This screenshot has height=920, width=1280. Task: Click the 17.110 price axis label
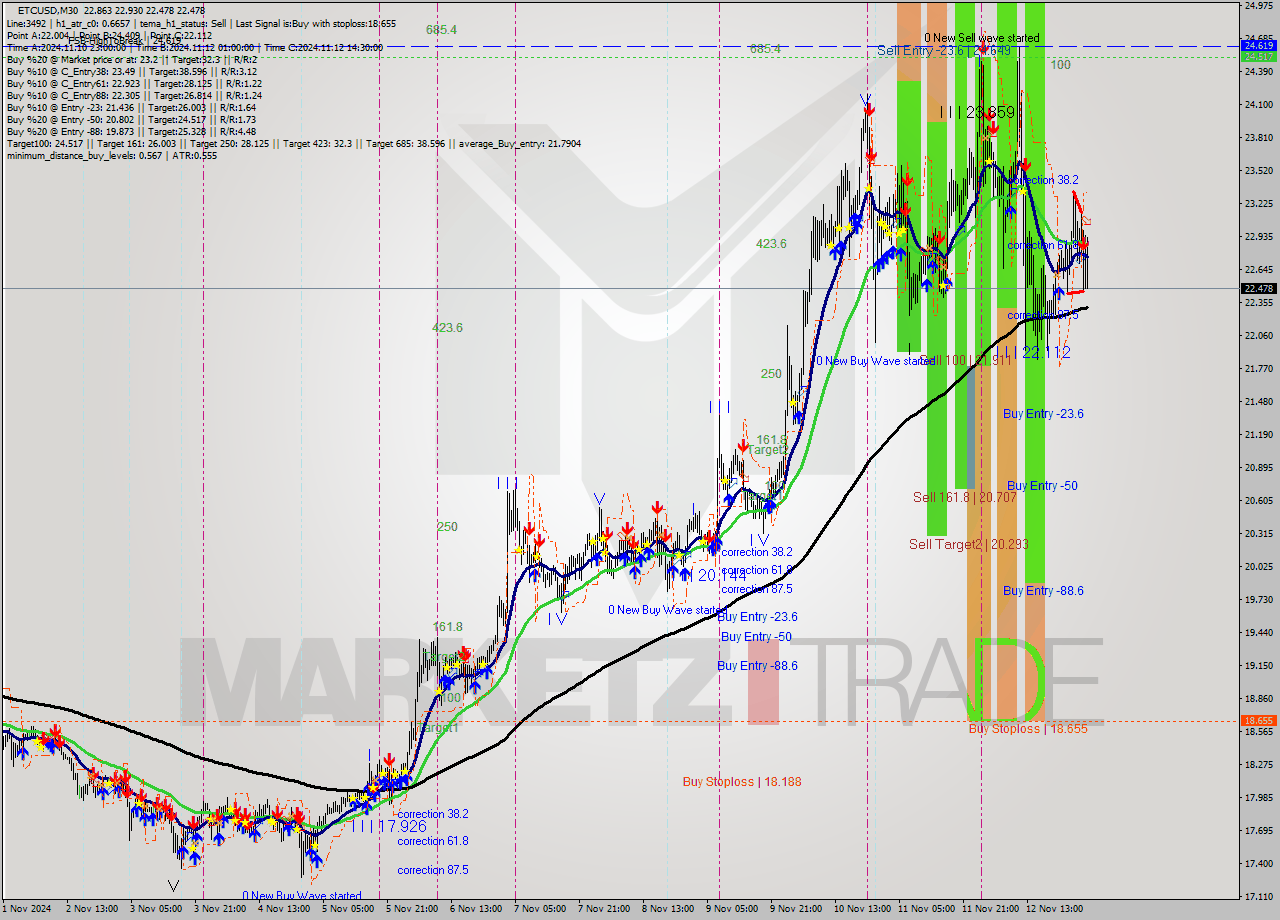[x=1259, y=896]
